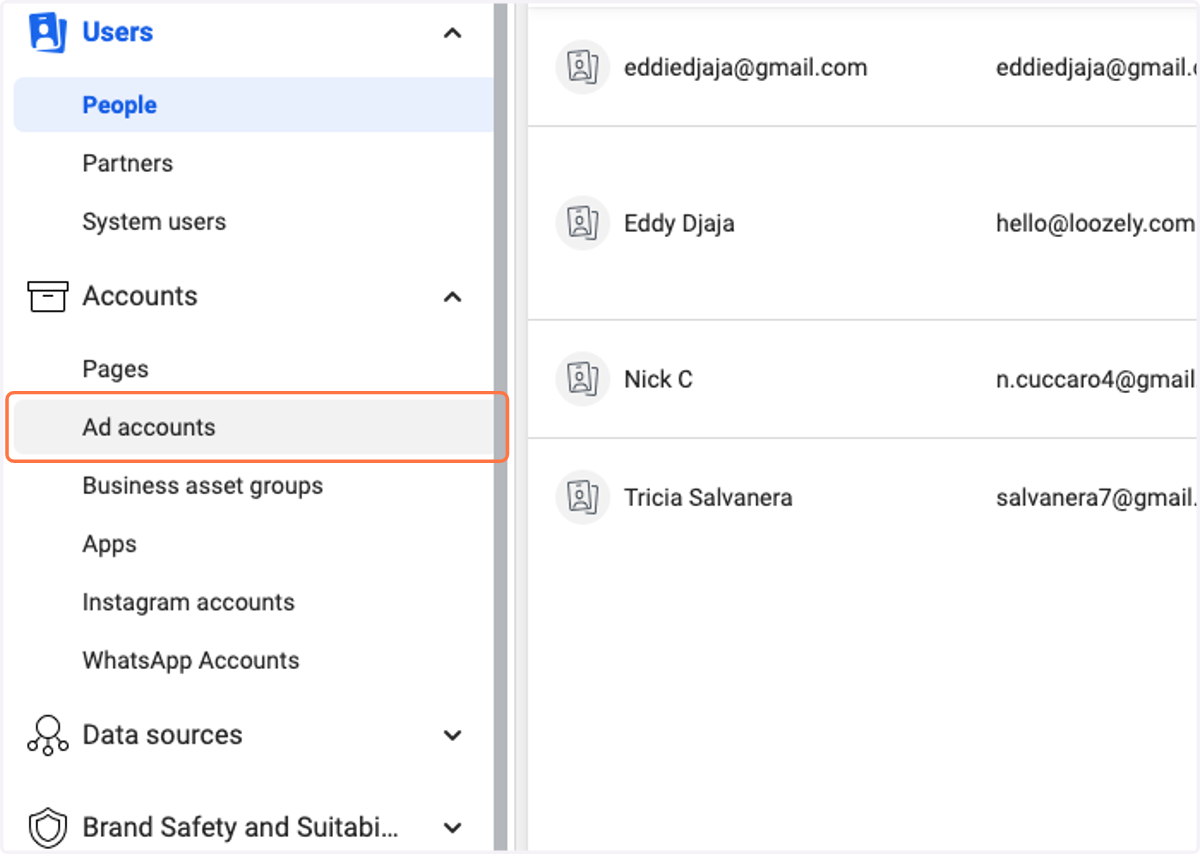The height and width of the screenshot is (854, 1200).
Task: Click the Data sources node icon
Action: coord(48,735)
